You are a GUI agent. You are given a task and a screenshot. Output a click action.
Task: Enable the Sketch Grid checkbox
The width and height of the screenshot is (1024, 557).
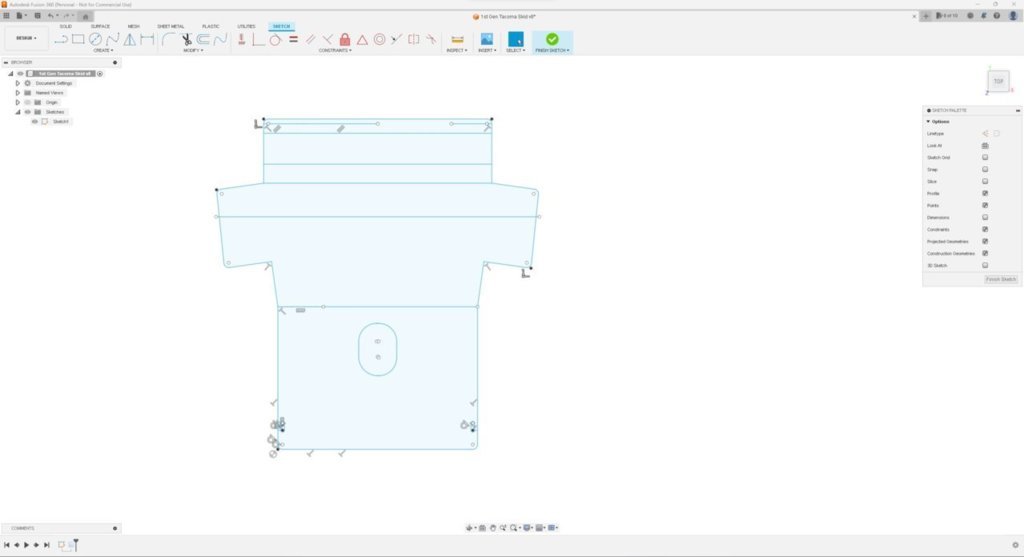tap(985, 157)
